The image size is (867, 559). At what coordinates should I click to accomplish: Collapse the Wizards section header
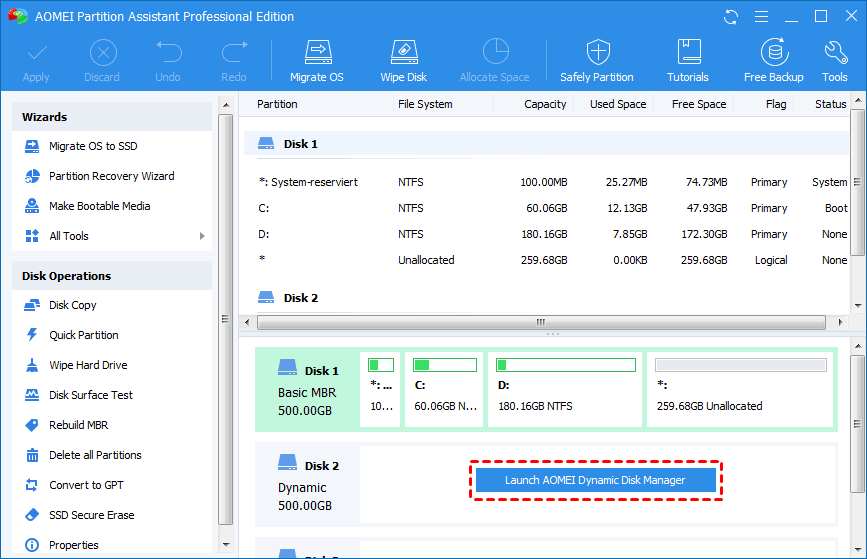pyautogui.click(x=112, y=117)
